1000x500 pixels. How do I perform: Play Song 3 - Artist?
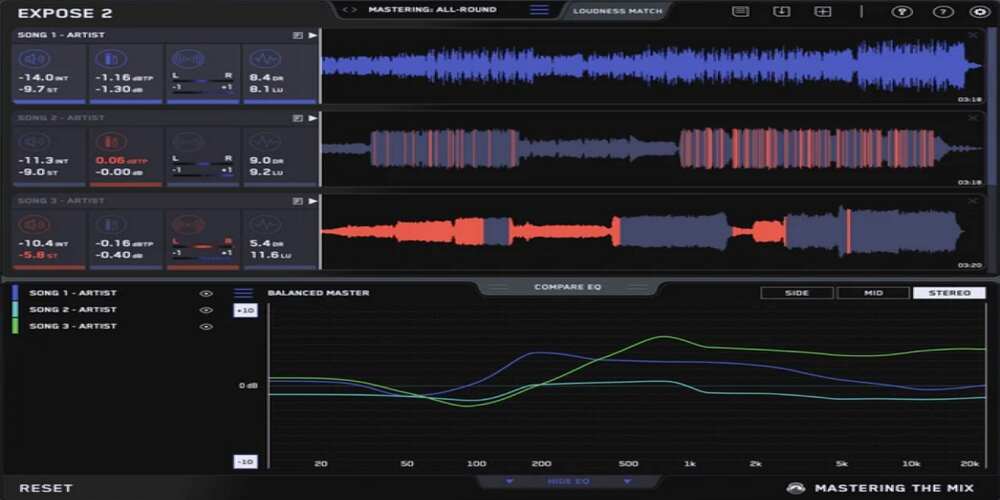312,201
